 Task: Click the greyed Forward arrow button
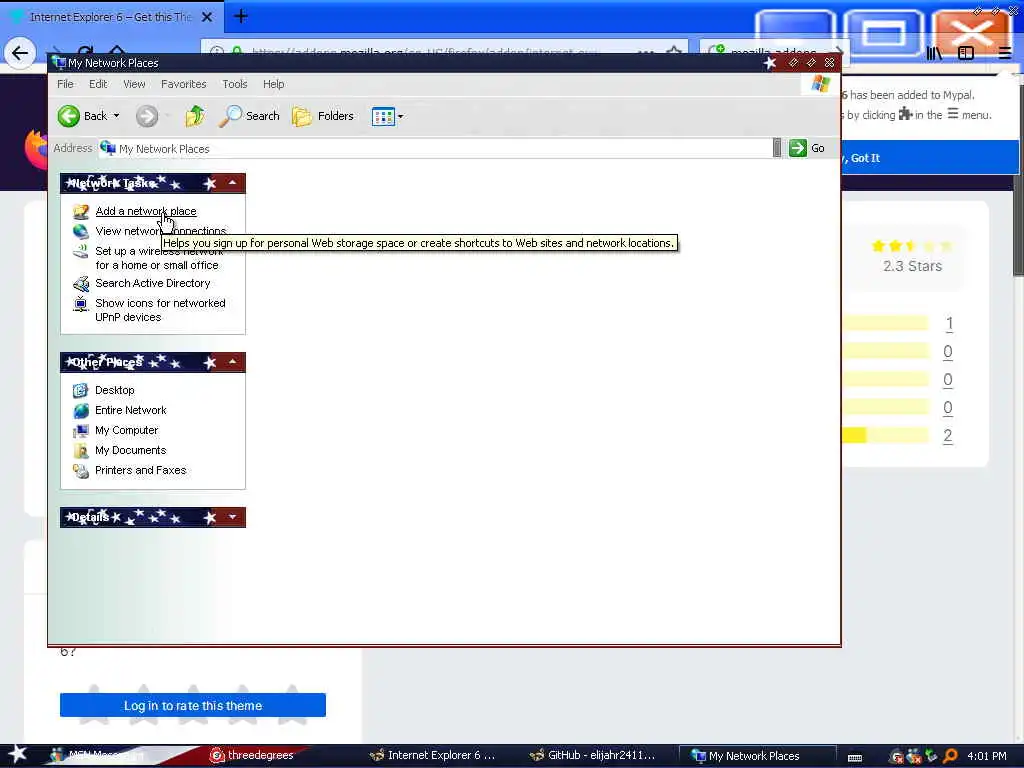click(x=147, y=116)
